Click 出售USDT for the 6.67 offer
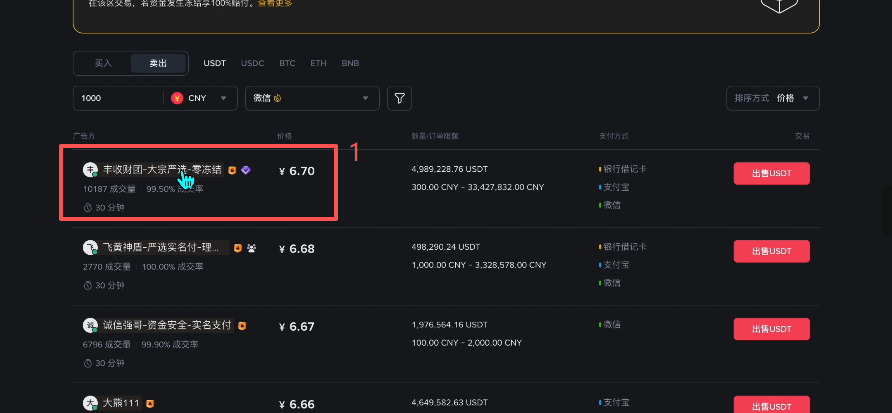Image resolution: width=892 pixels, height=413 pixels. tap(771, 329)
